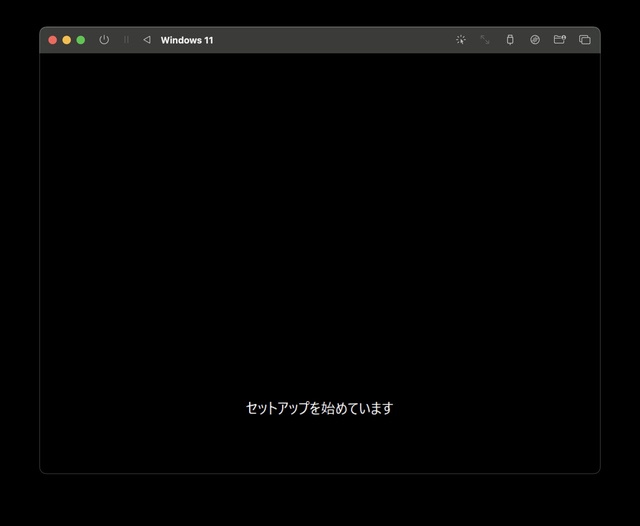The image size is (640, 526).
Task: Click the power button to shut down VM
Action: pyautogui.click(x=104, y=40)
